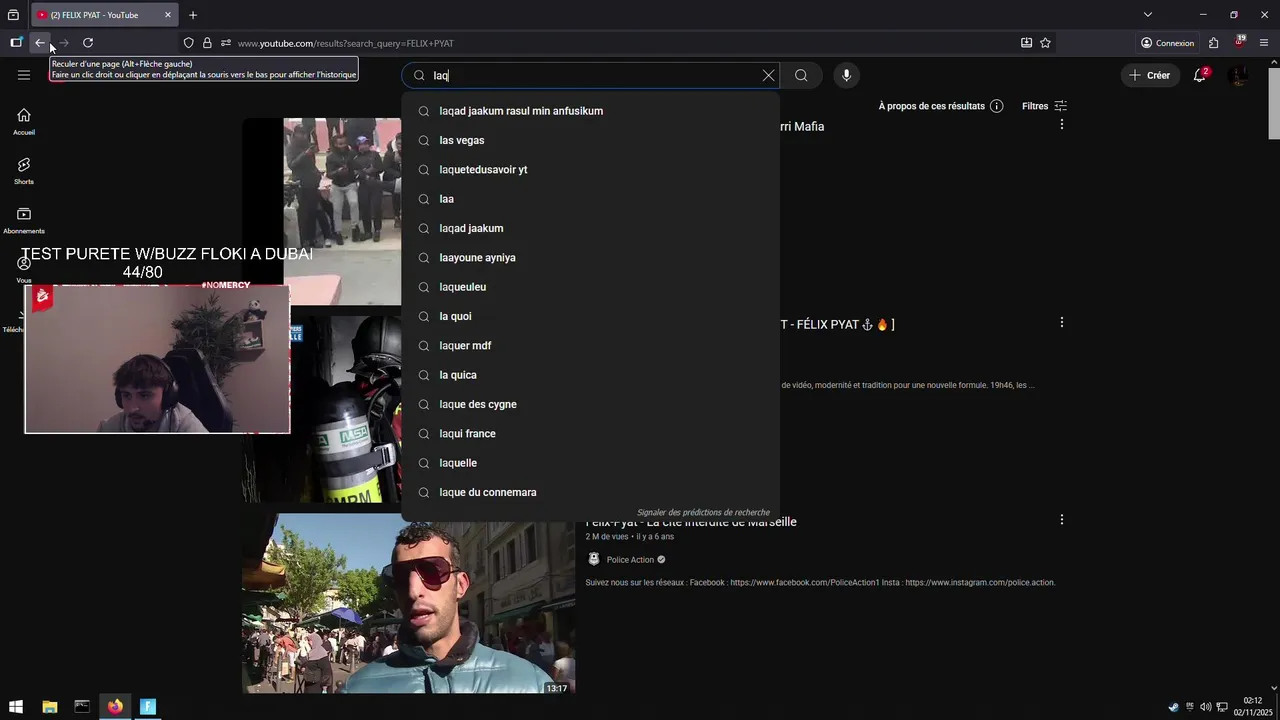Show the list all tabs dropdown
This screenshot has height=720, width=1280.
pyautogui.click(x=1148, y=15)
